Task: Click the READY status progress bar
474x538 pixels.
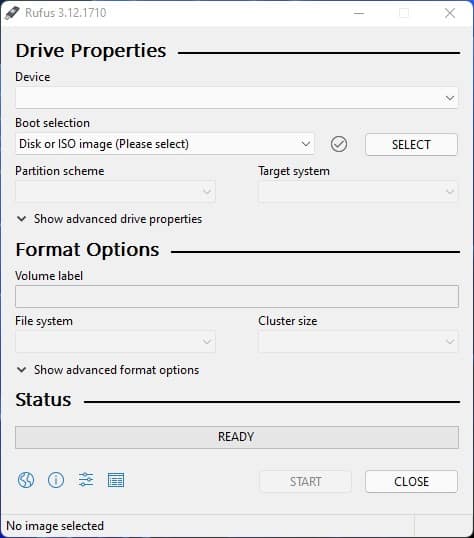Action: [x=237, y=437]
